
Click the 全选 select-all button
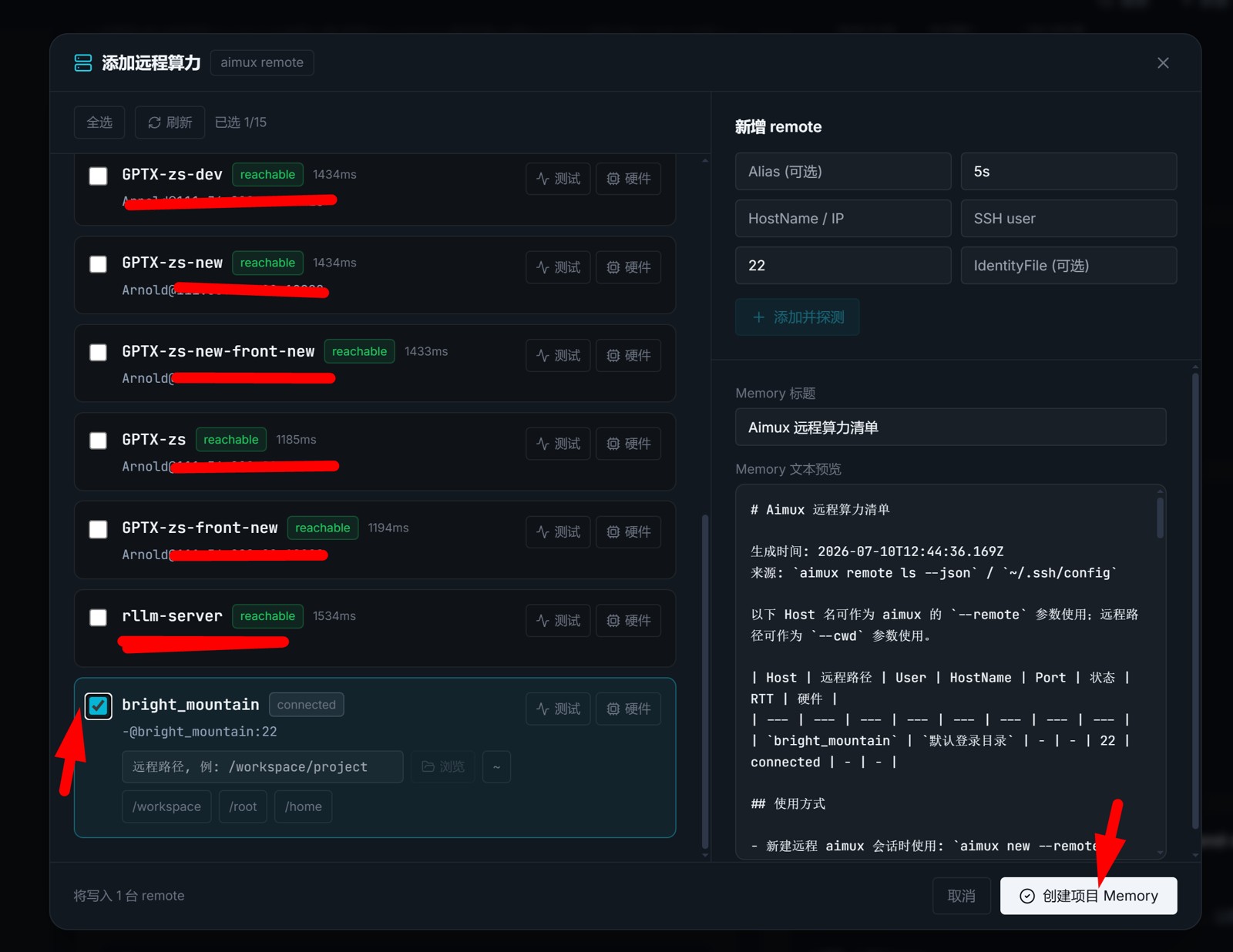pyautogui.click(x=99, y=122)
